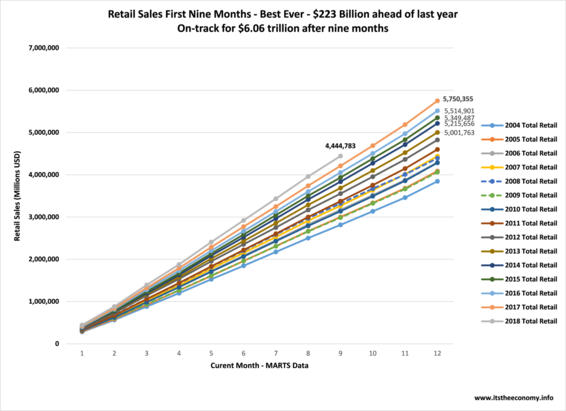This screenshot has width=566, height=411.
Task: Click the 2018 data point at month 9
Action: pyautogui.click(x=340, y=156)
